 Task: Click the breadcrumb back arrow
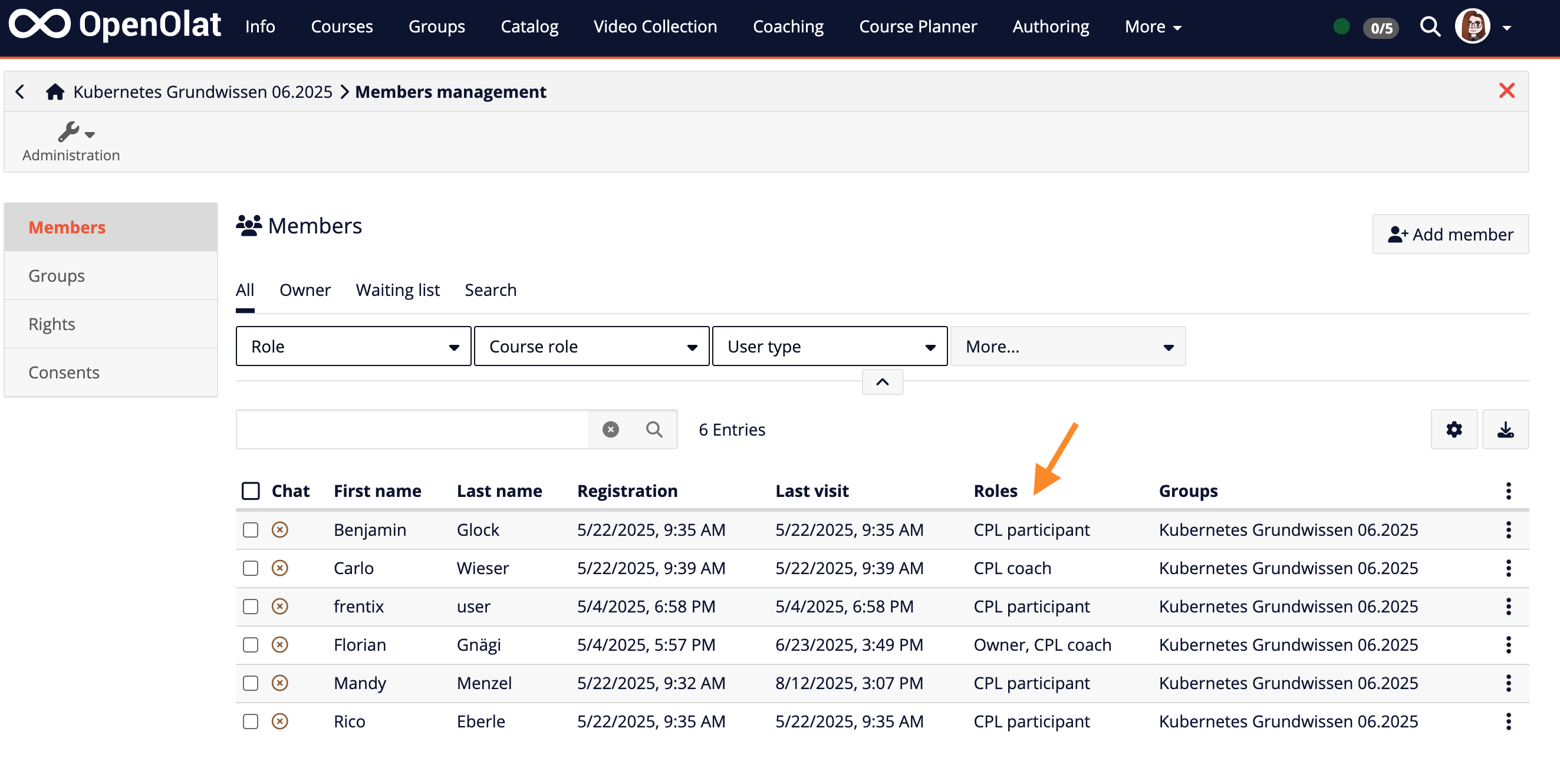(x=20, y=91)
